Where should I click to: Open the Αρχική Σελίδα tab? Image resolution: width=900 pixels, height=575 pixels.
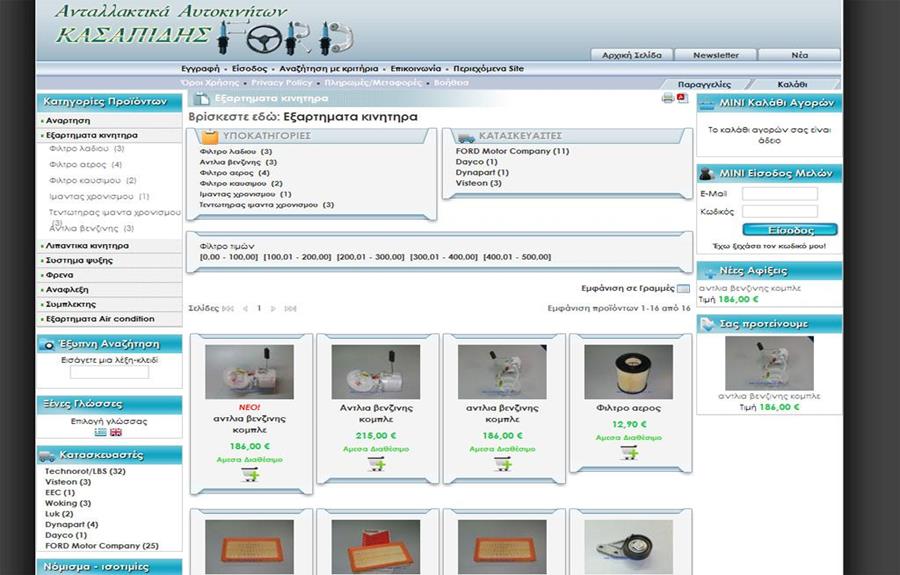click(631, 55)
